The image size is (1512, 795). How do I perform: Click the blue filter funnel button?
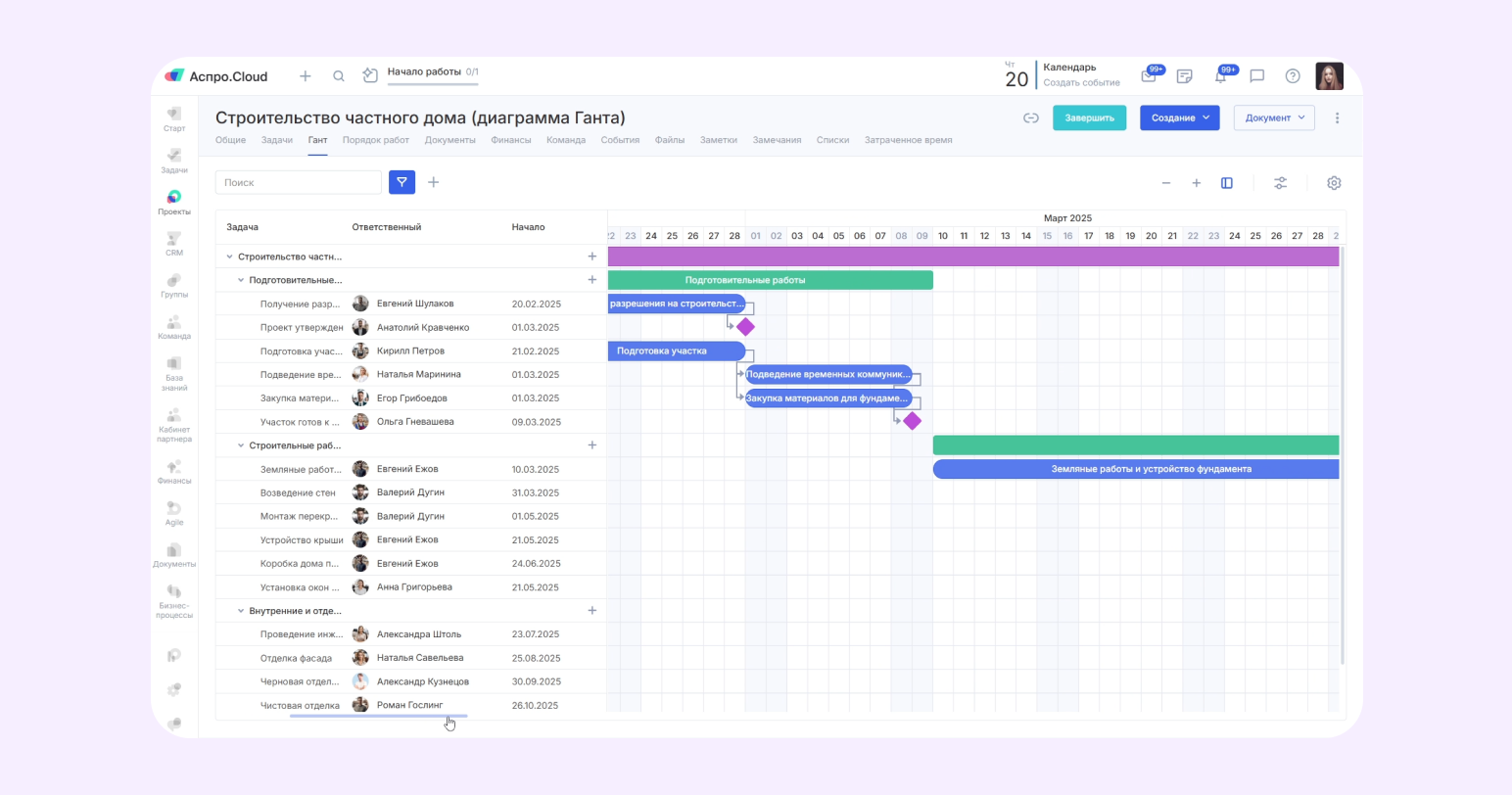point(402,182)
